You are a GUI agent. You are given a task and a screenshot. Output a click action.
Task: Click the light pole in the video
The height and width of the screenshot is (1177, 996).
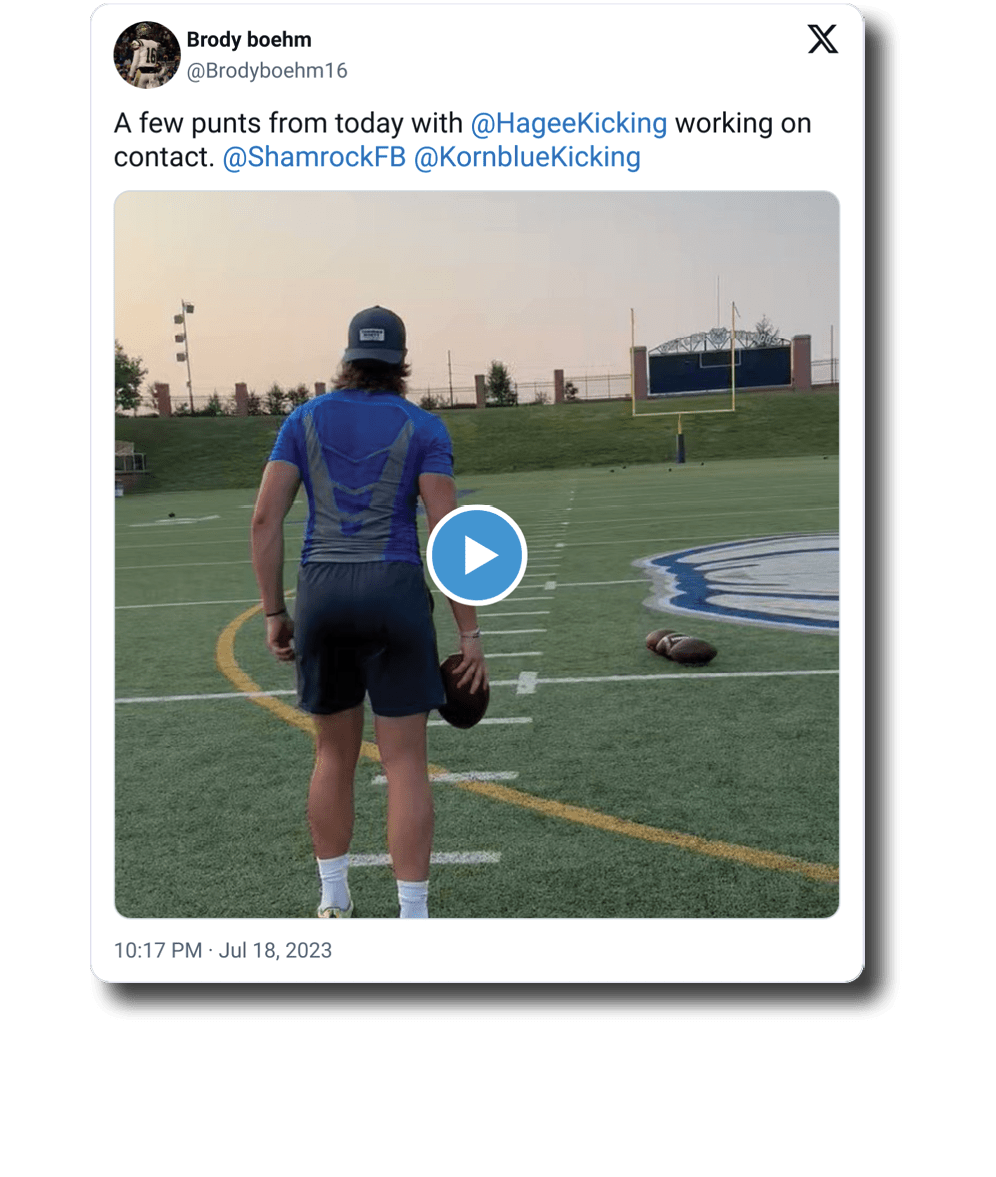click(185, 352)
